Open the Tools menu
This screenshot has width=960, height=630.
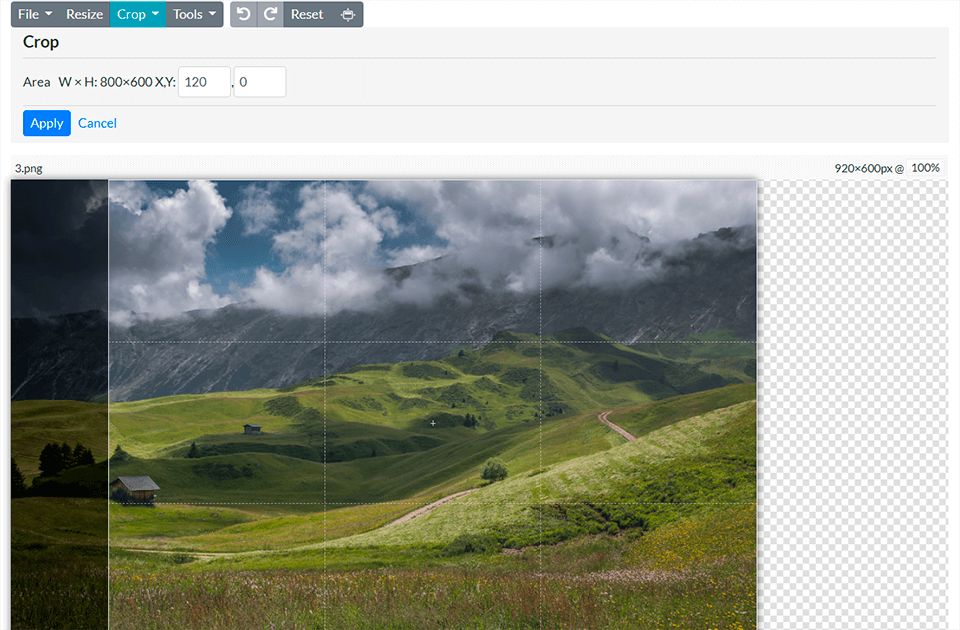(x=194, y=14)
